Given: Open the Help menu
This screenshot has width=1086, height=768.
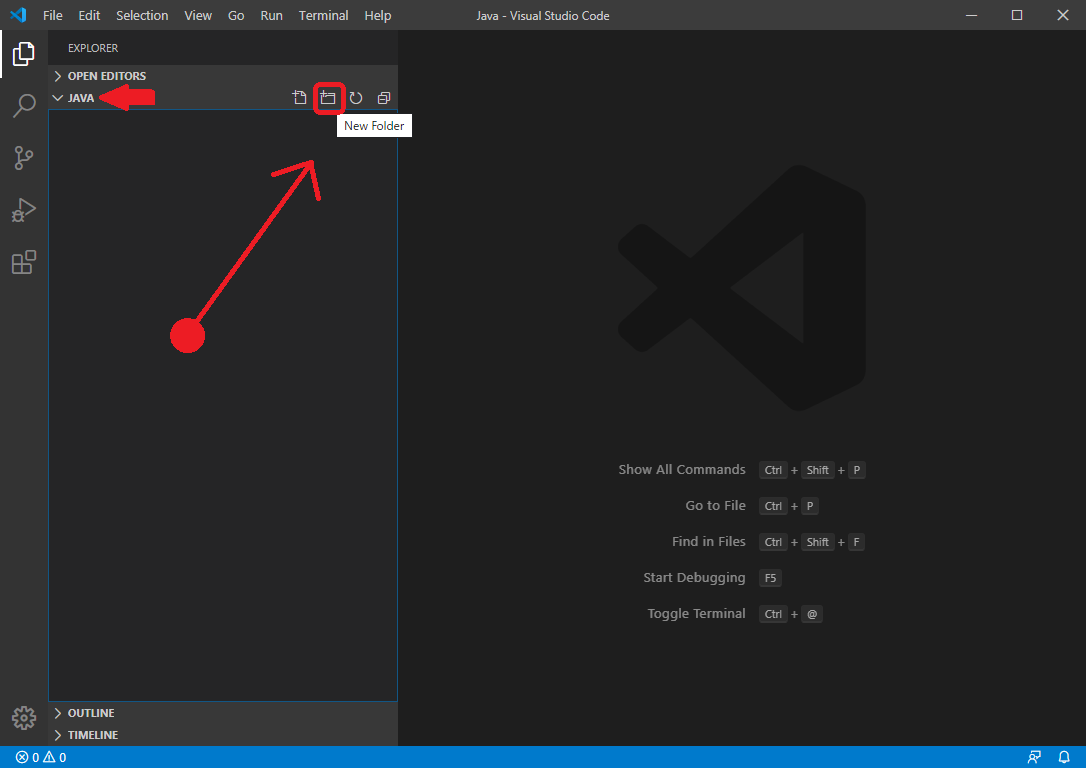Looking at the screenshot, I should click(x=377, y=15).
